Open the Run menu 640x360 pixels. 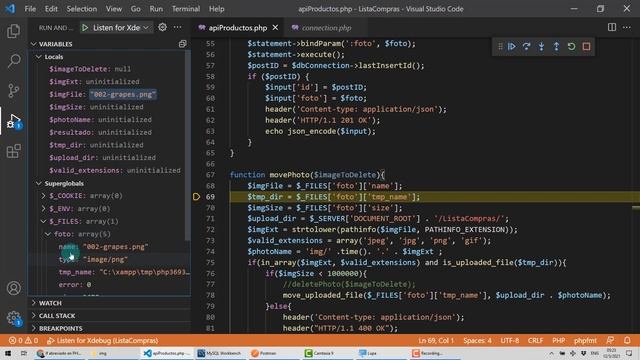coord(156,9)
